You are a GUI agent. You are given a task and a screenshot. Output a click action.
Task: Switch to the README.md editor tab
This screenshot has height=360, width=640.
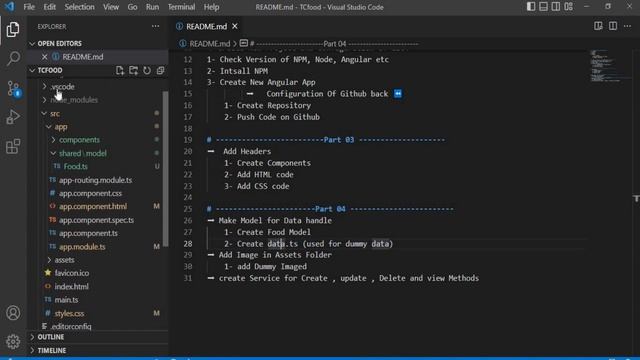tap(206, 27)
